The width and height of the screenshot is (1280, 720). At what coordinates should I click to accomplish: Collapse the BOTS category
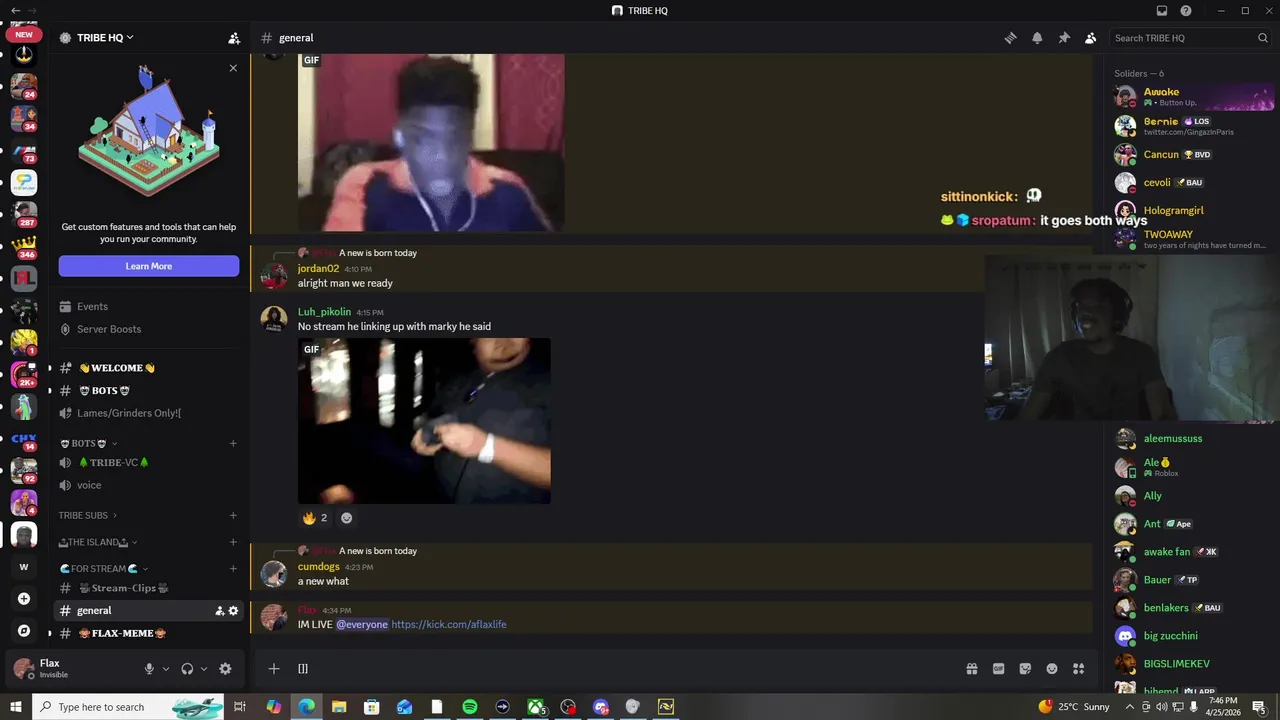pos(88,443)
